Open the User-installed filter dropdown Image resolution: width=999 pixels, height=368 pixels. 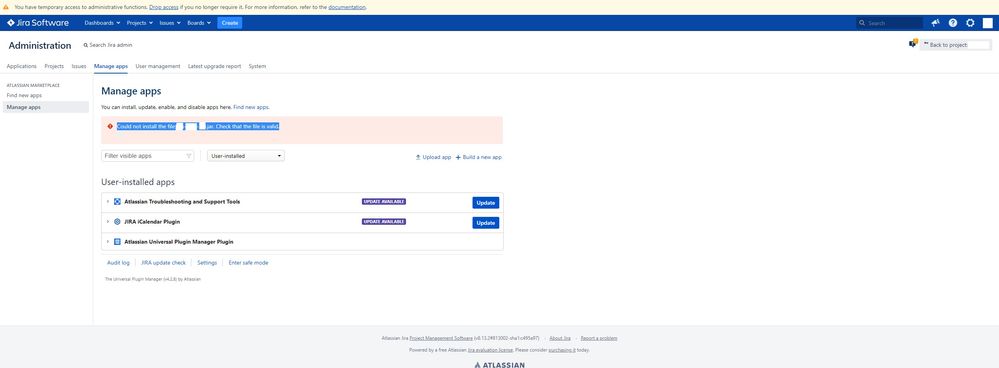tap(246, 156)
